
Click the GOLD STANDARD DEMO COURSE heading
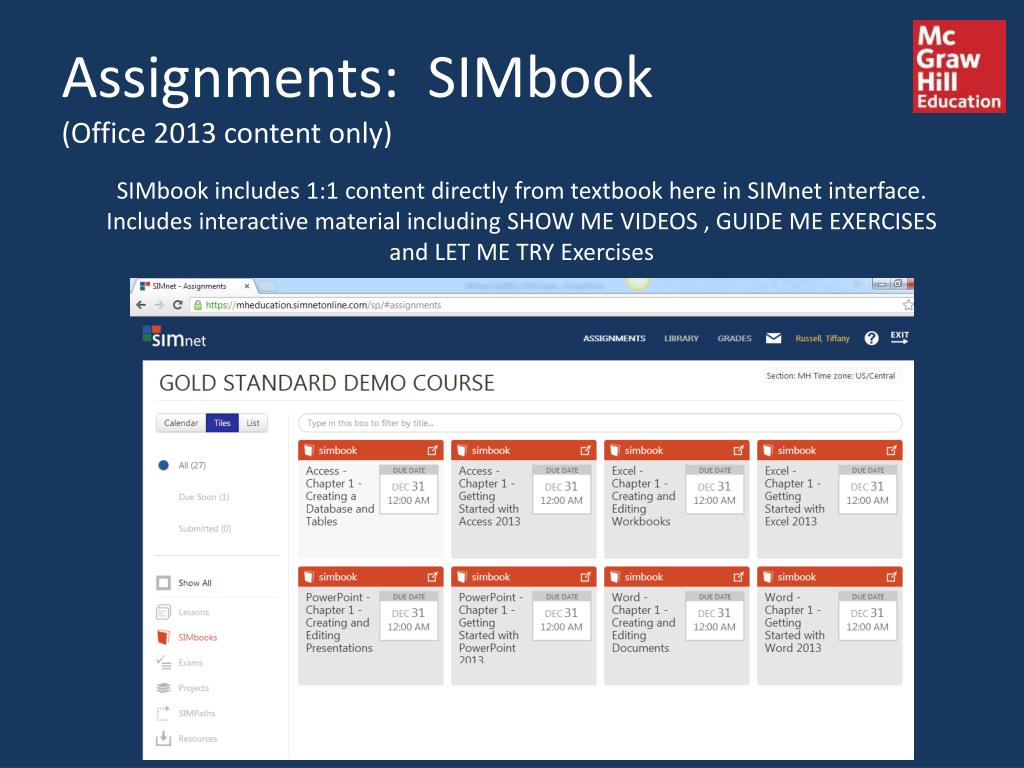pos(327,383)
